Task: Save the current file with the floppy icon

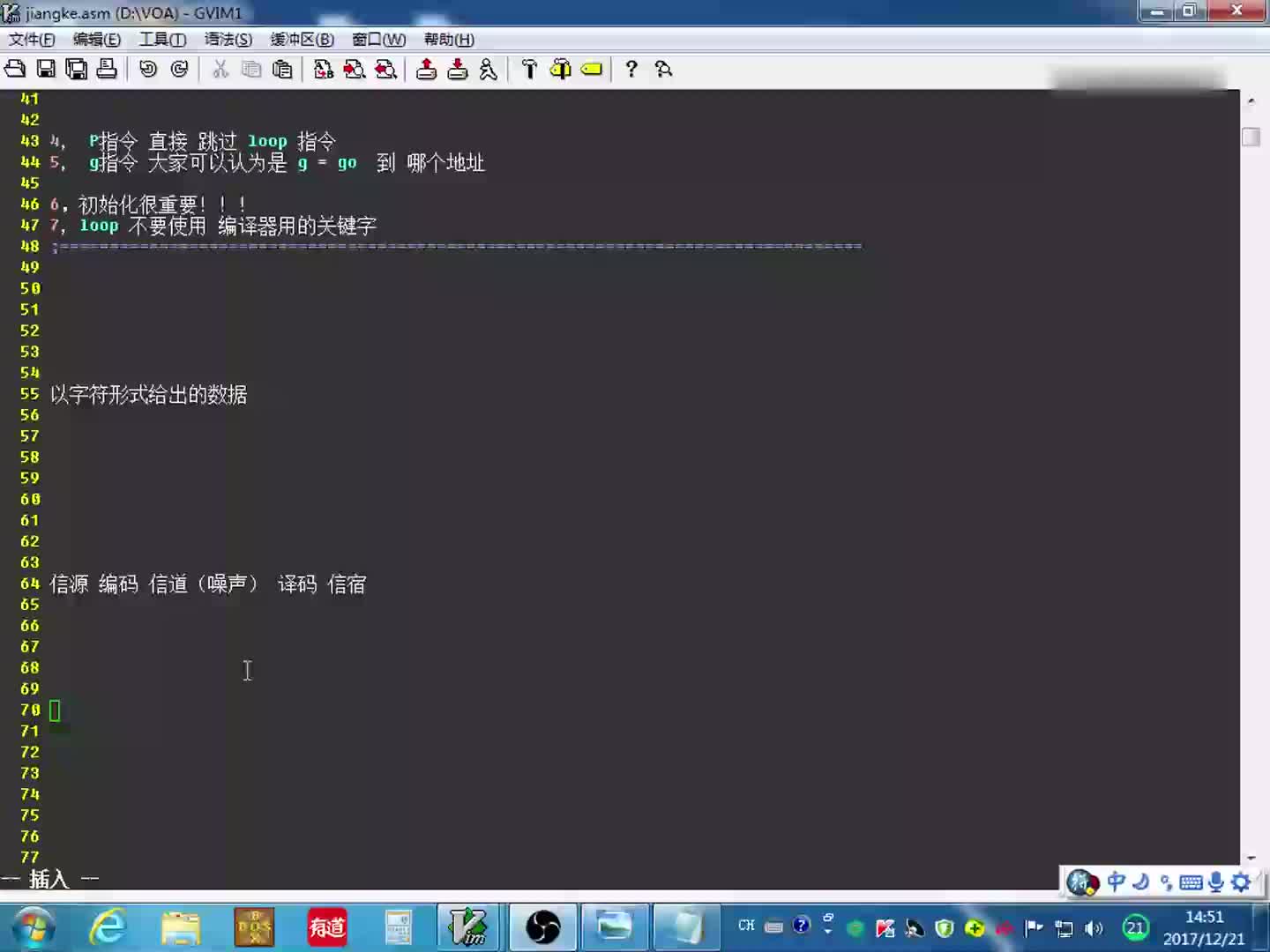Action: [46, 69]
